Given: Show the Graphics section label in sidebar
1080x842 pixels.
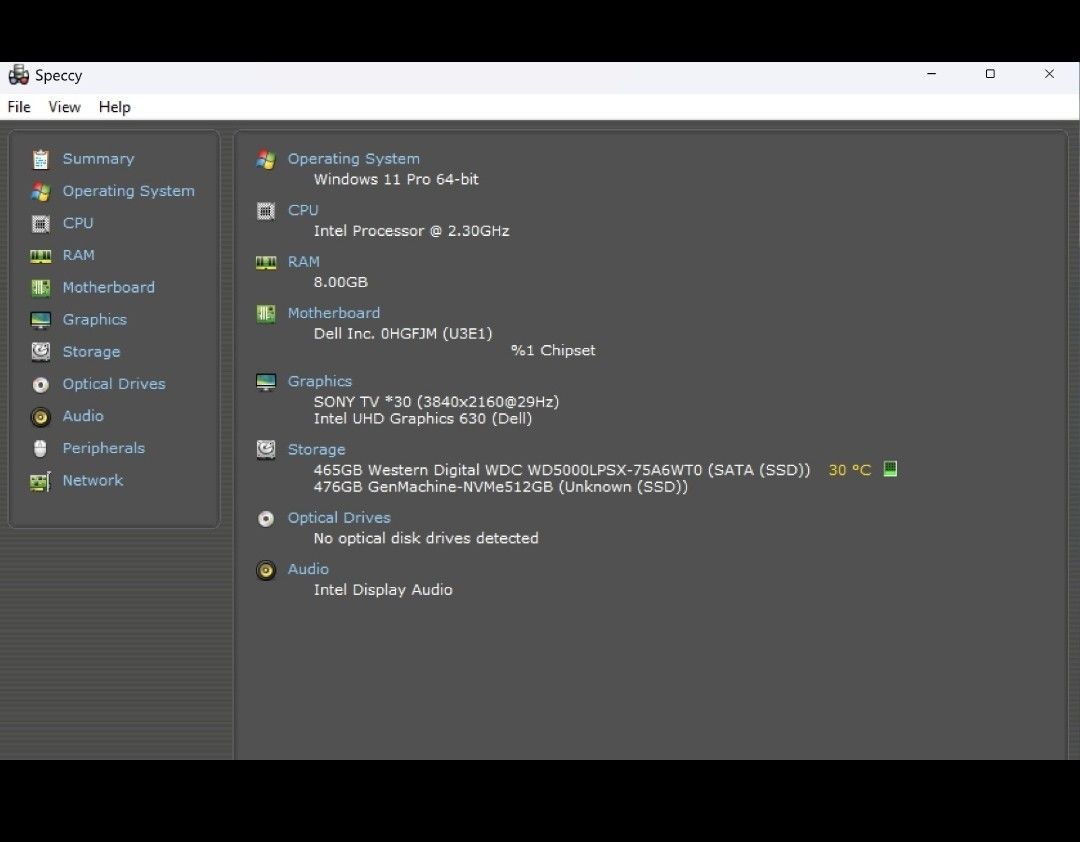Looking at the screenshot, I should click(95, 320).
